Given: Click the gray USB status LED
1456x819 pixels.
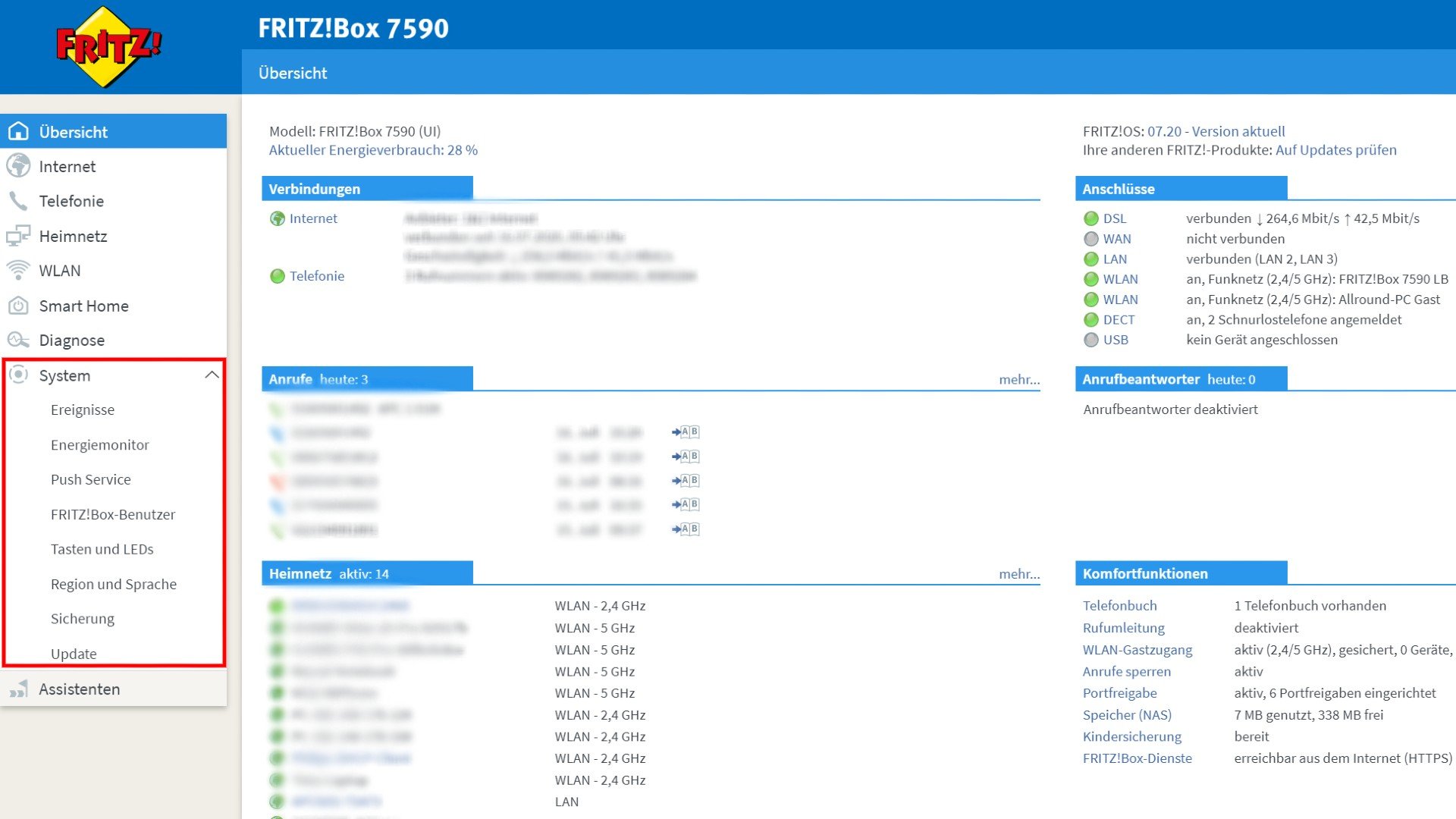Looking at the screenshot, I should 1091,340.
